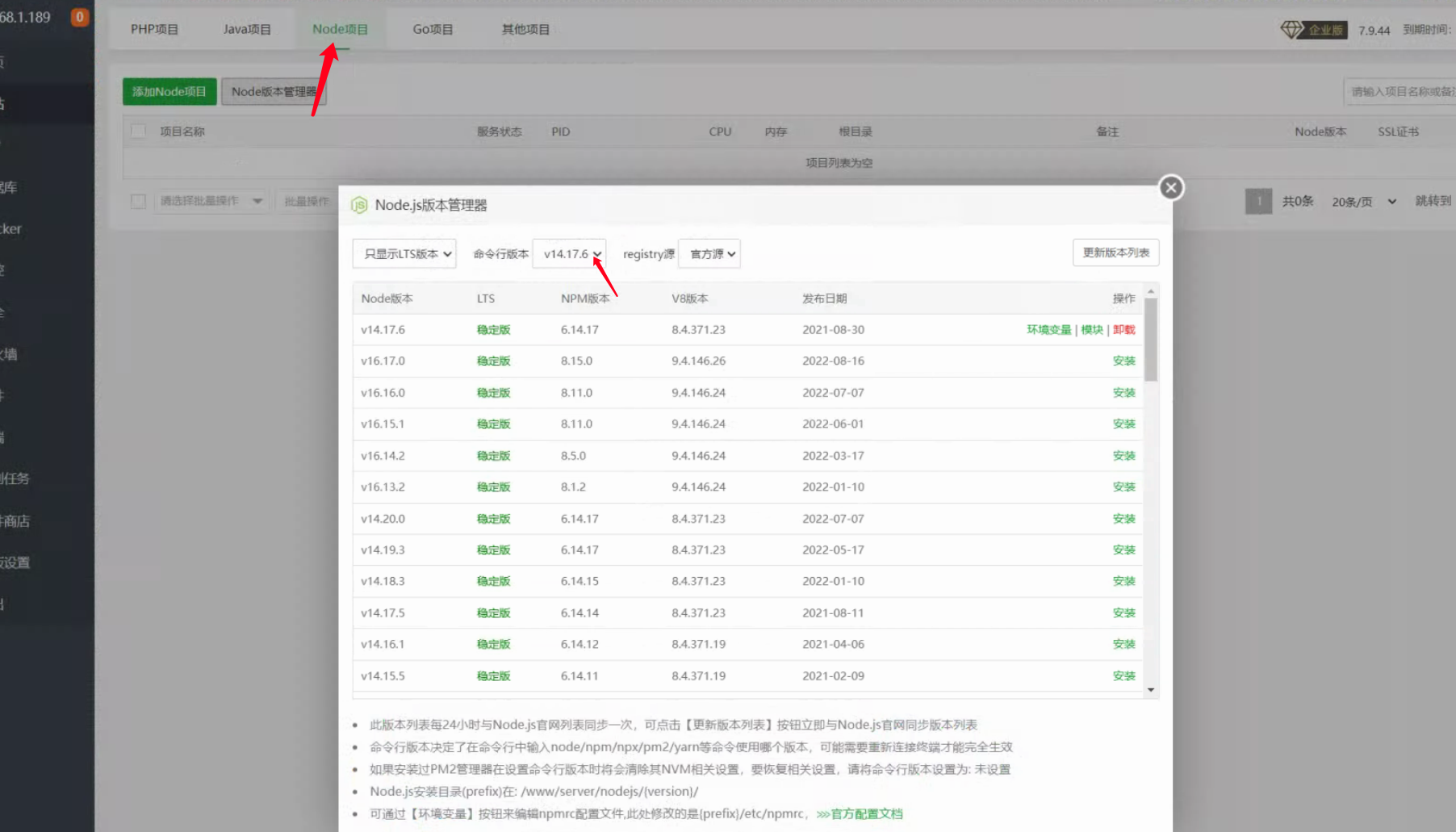
Task: Click the PID column header
Action: (560, 132)
